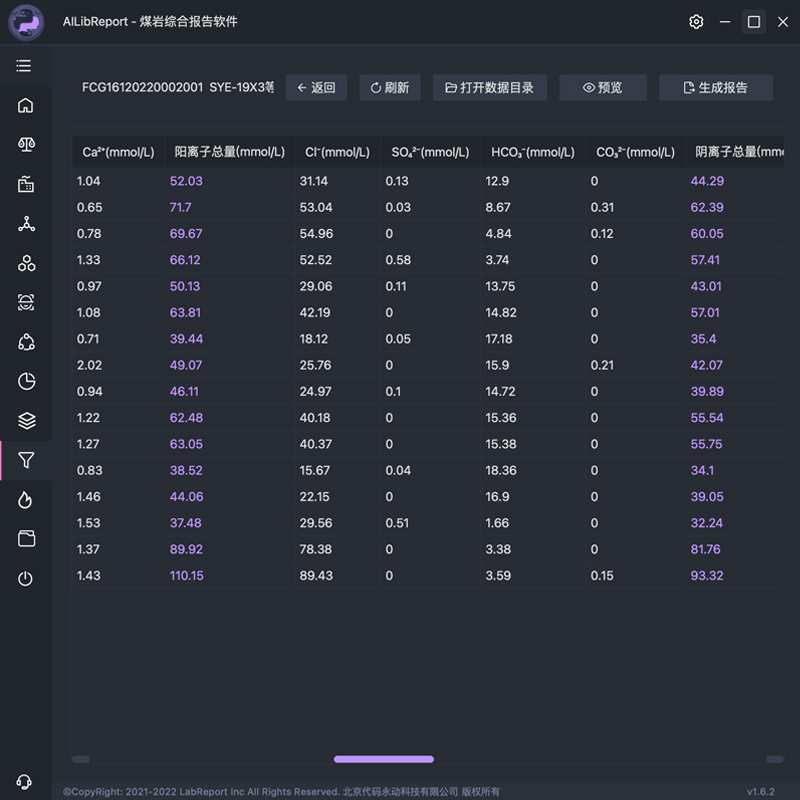Click the HCO₃⁻(mmol/L) column header

(533, 152)
